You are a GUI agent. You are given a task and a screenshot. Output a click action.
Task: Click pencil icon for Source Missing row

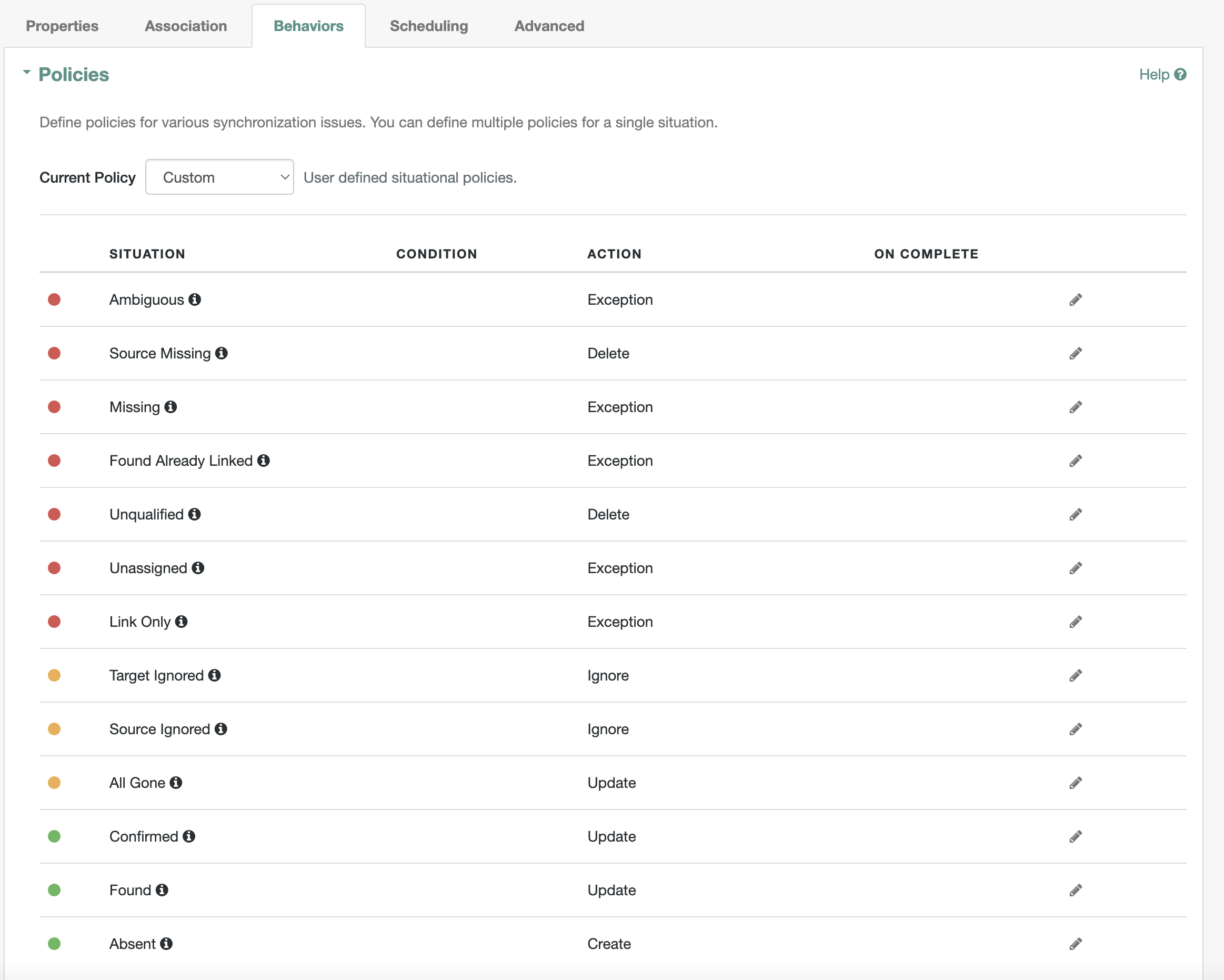tap(1075, 354)
